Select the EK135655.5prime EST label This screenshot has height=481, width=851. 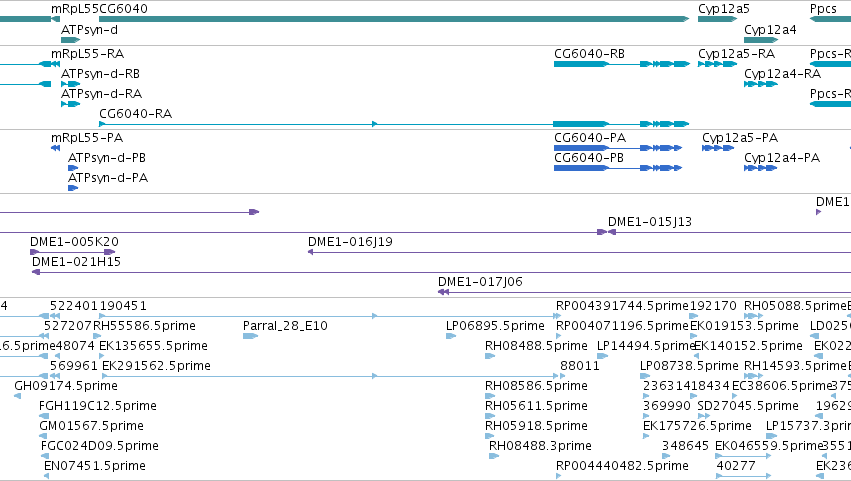point(153,346)
